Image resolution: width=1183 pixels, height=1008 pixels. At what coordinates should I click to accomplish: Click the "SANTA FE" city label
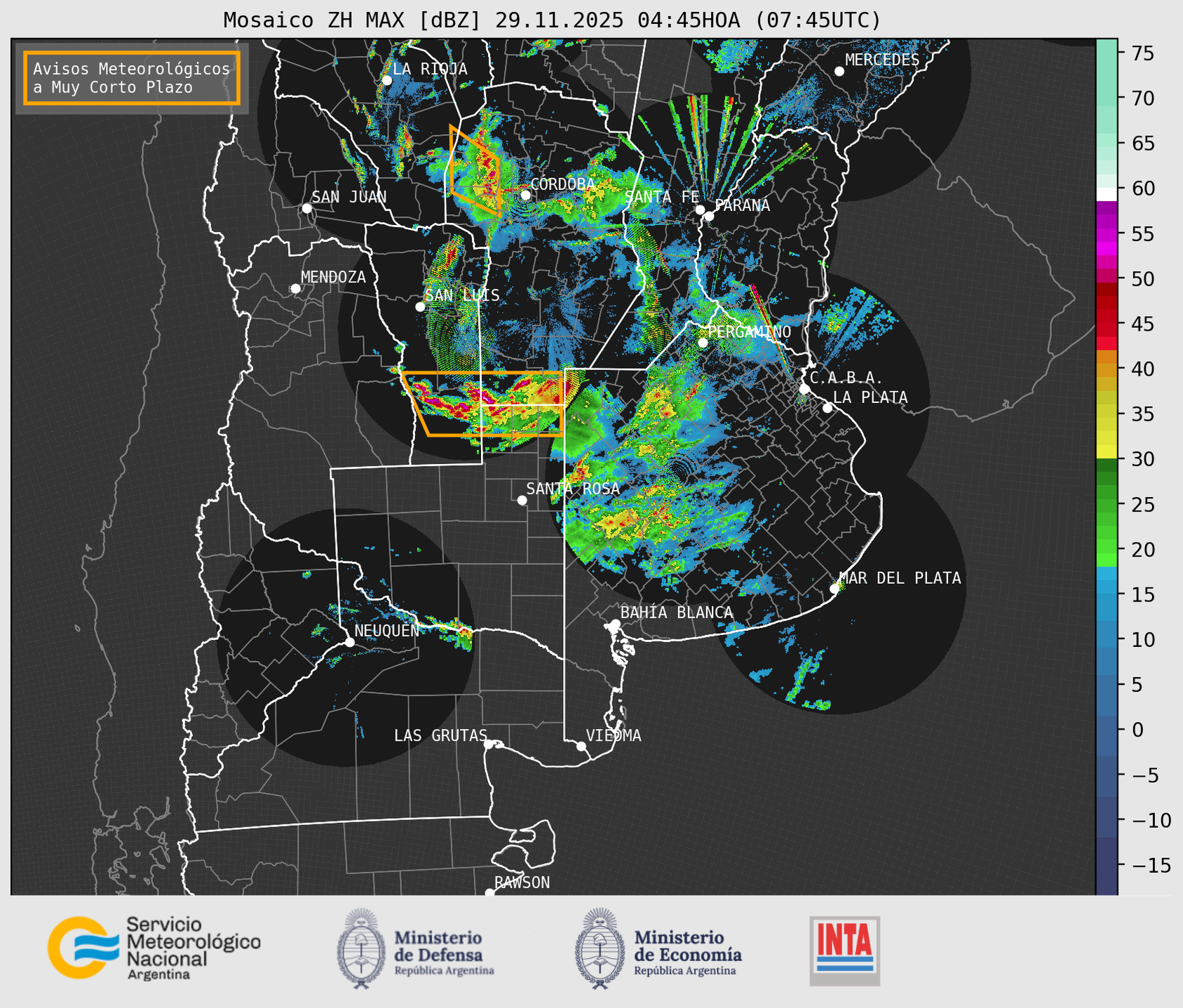[x=662, y=197]
